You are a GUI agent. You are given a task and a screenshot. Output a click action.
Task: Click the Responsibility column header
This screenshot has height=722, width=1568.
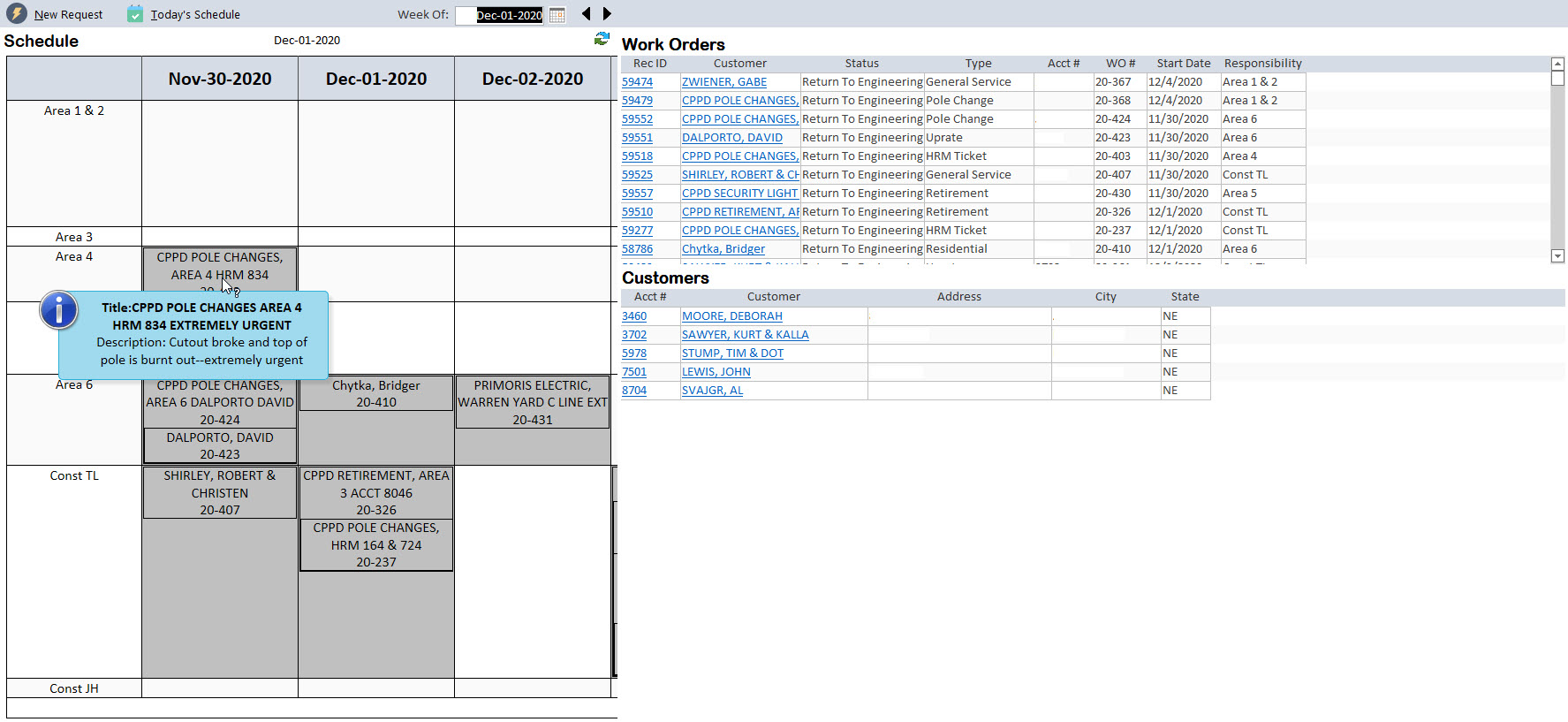[1262, 64]
